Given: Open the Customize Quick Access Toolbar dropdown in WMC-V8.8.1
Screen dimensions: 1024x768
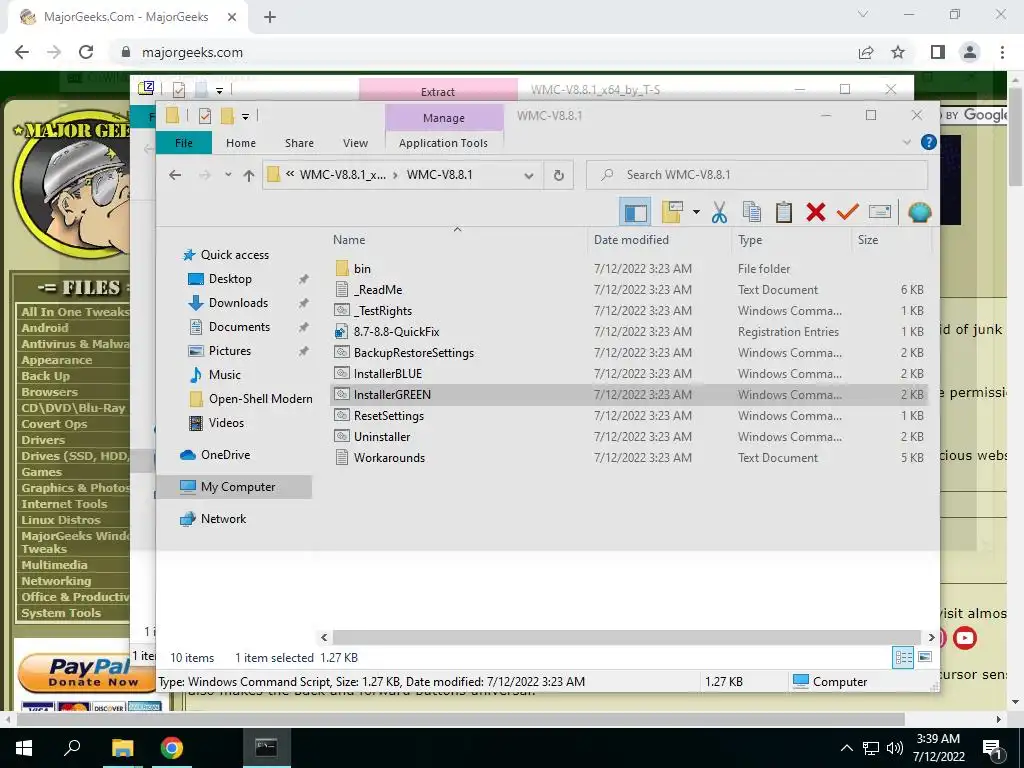Looking at the screenshot, I should (x=245, y=117).
